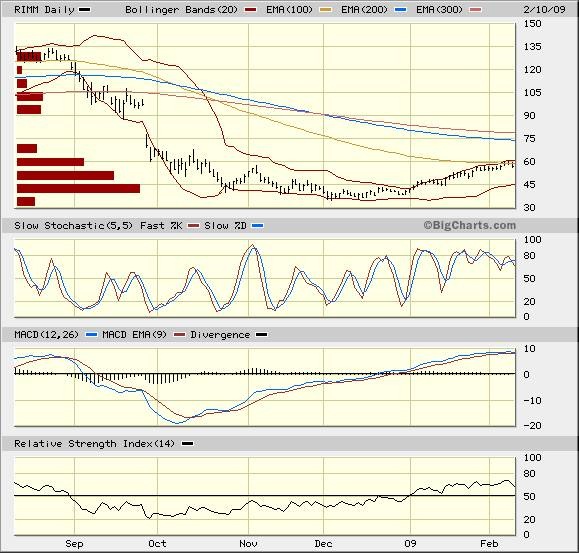Click the dark red Bollinger Bands legend swatch
The height and width of the screenshot is (553, 579).
[251, 10]
